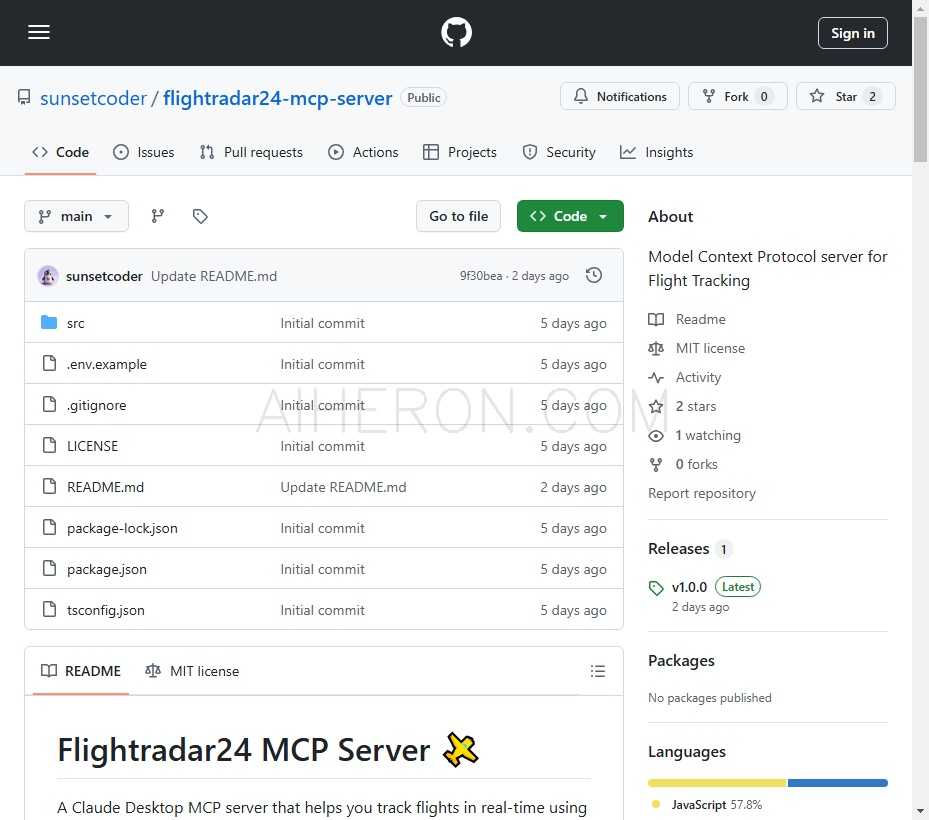Open .gitignore file
The height and width of the screenshot is (820, 929).
(x=97, y=405)
